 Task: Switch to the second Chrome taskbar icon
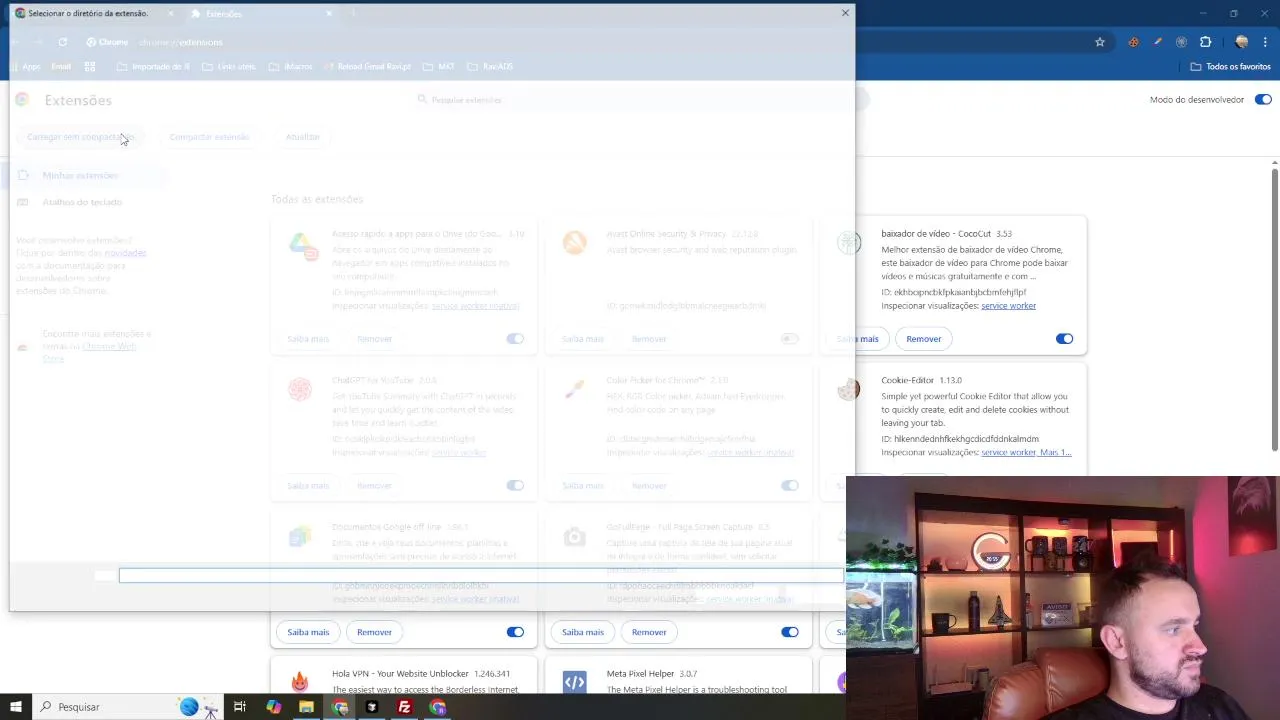click(x=437, y=707)
